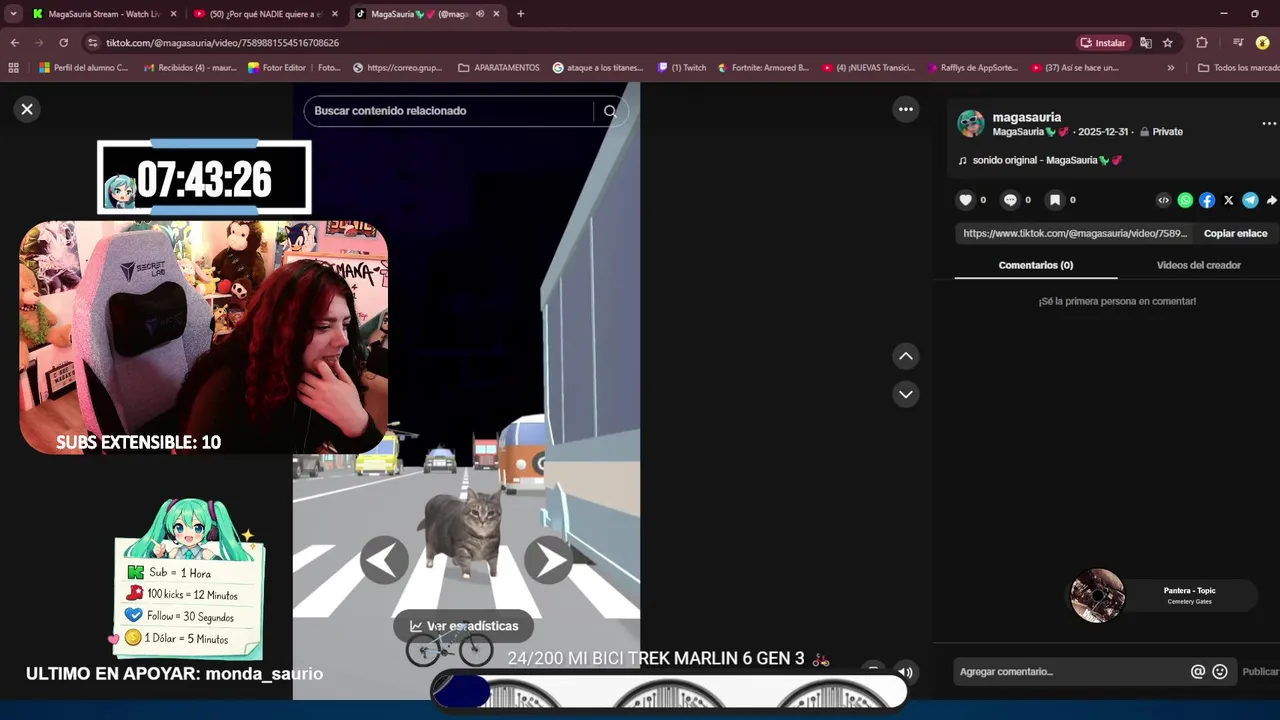
Task: Click magasauria profile avatar
Action: tap(971, 124)
